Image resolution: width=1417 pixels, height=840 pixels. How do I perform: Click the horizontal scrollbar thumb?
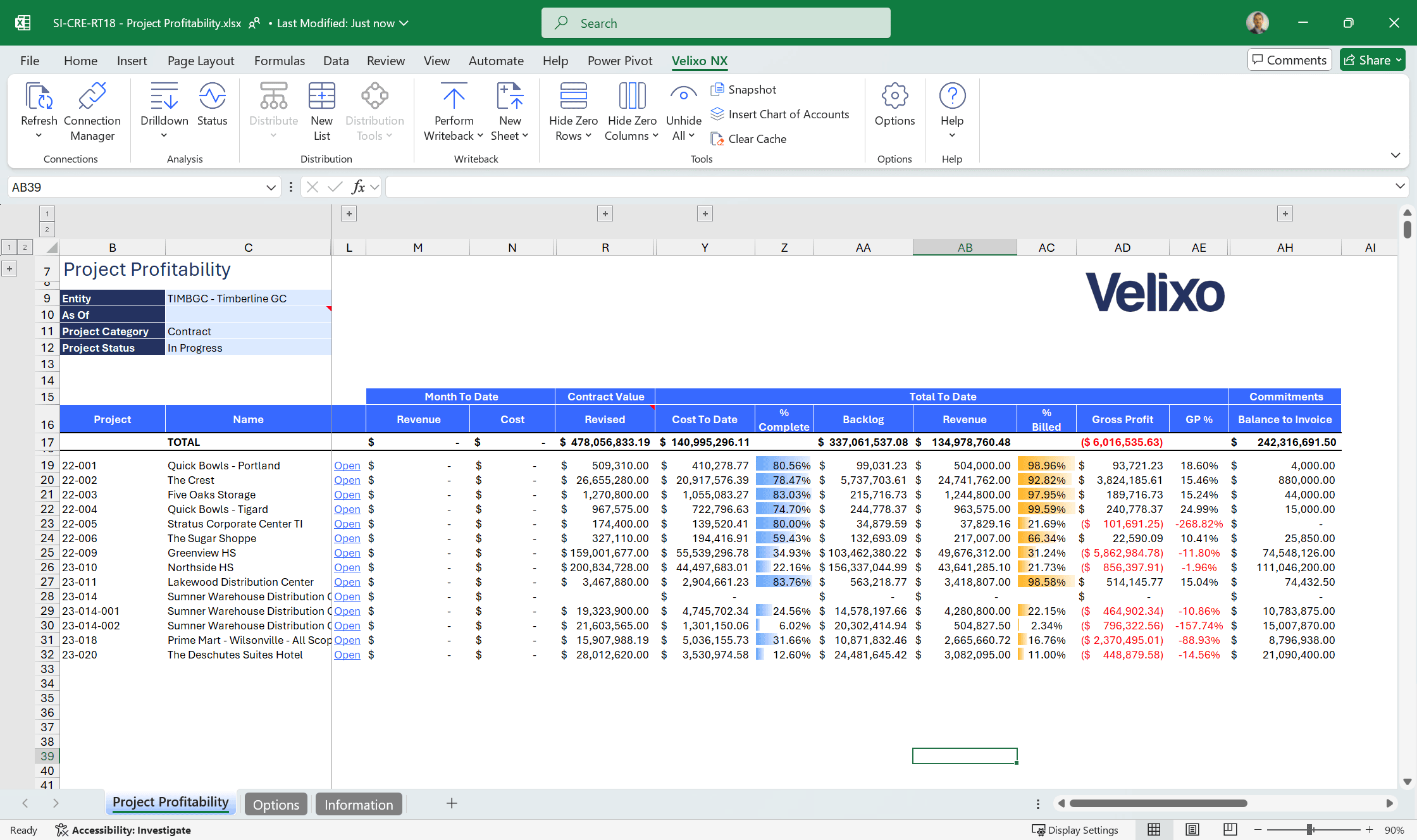tap(1158, 803)
